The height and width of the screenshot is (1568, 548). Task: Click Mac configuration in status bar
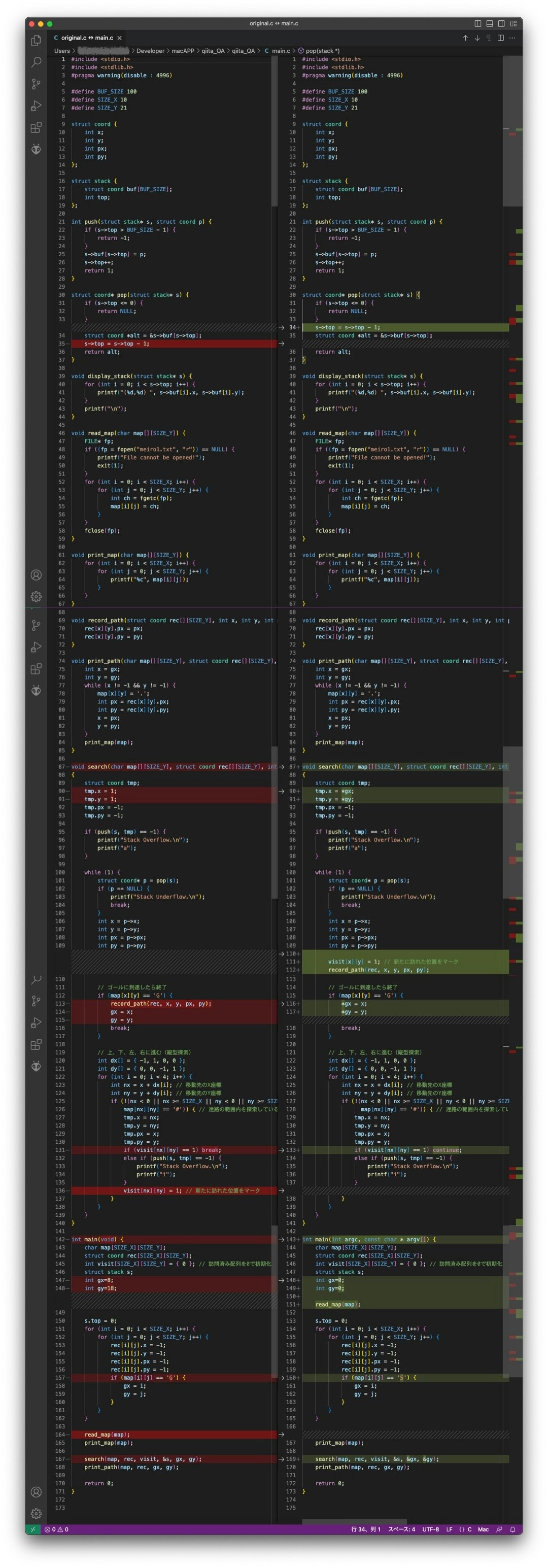click(x=483, y=1528)
